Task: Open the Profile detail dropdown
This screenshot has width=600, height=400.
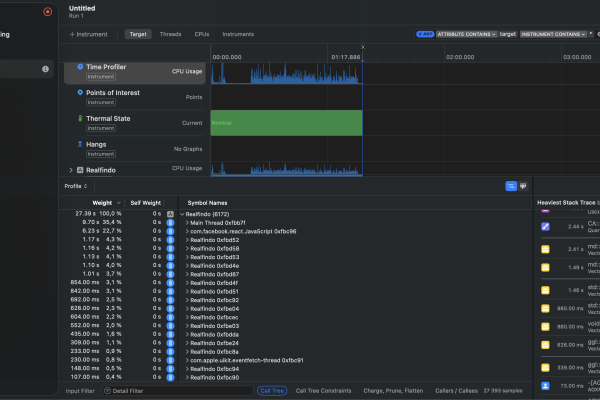Action: point(76,186)
